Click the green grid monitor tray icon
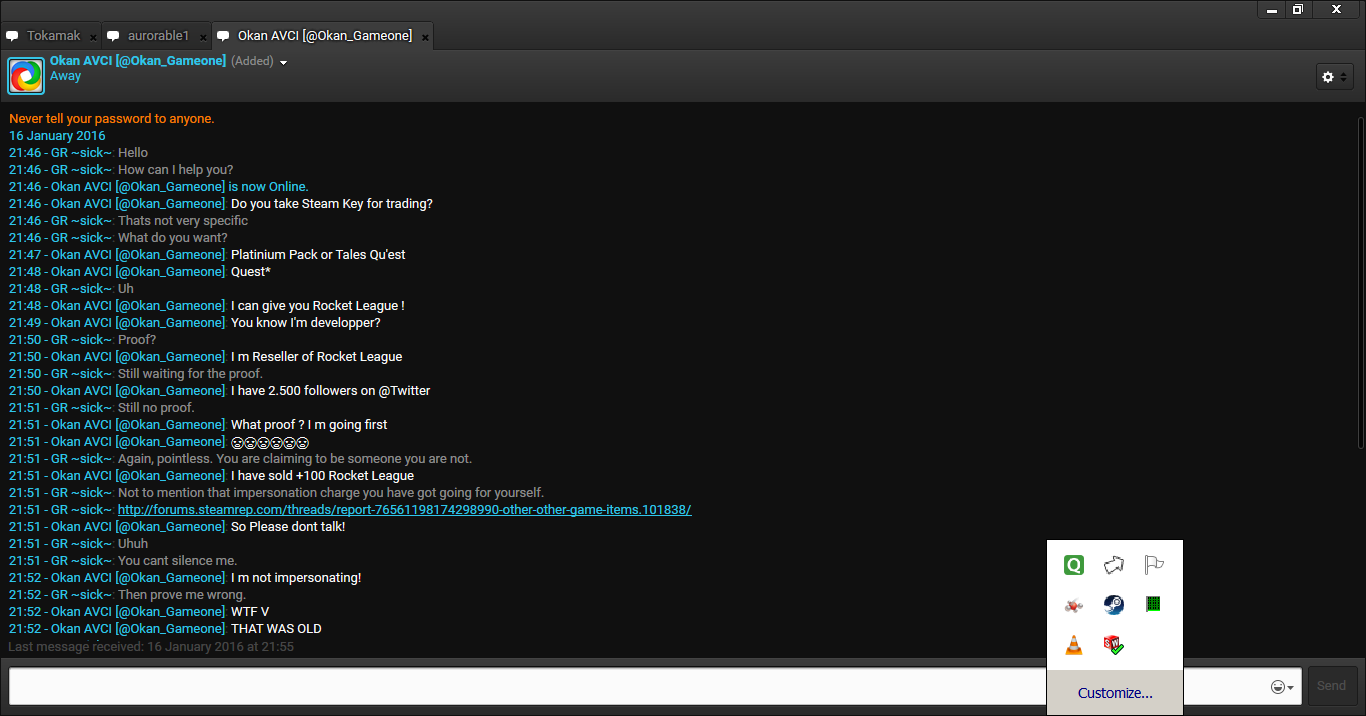Screen dimensions: 1366x716 click(1153, 604)
